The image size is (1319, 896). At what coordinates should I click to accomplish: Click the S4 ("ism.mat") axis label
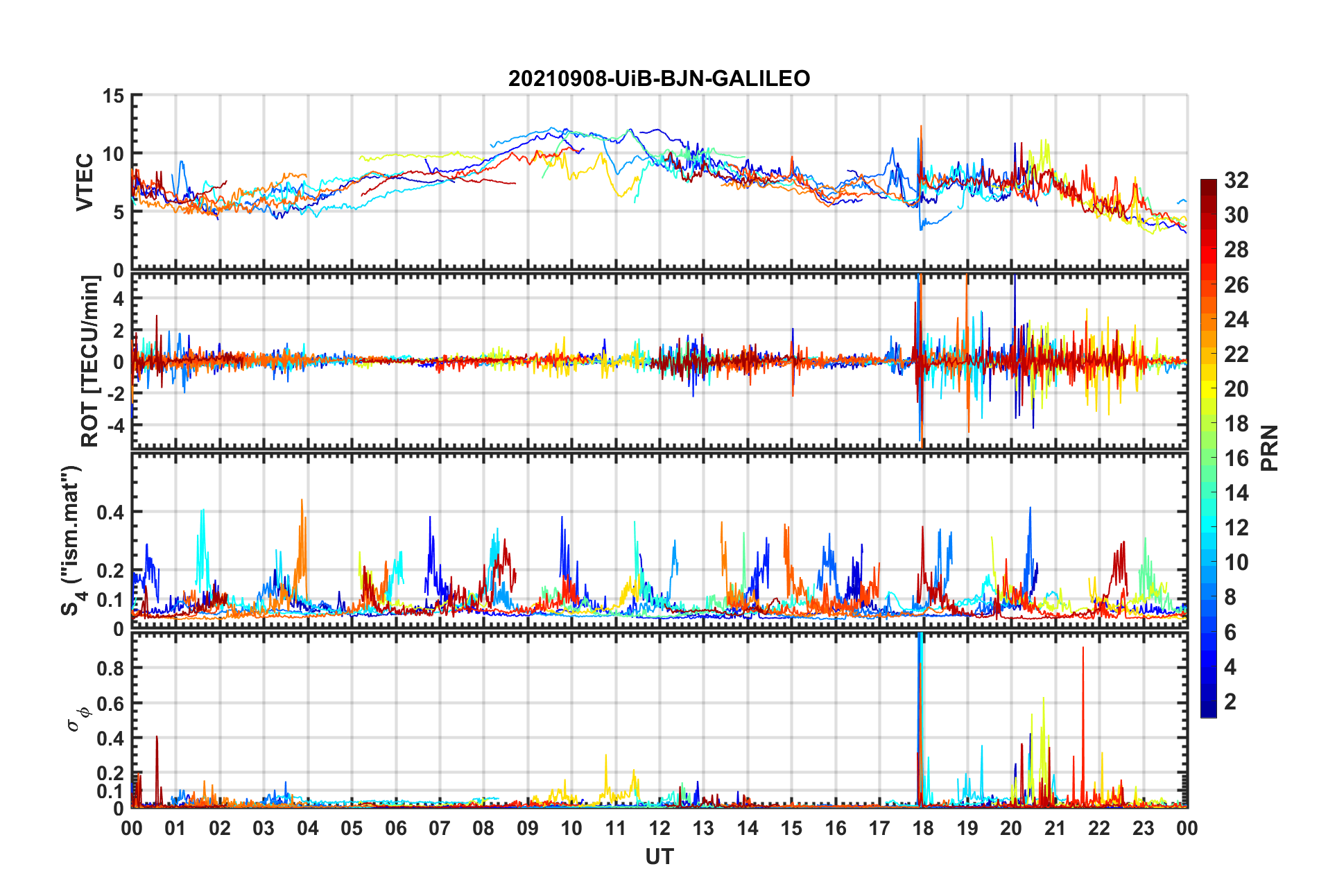pyautogui.click(x=71, y=541)
